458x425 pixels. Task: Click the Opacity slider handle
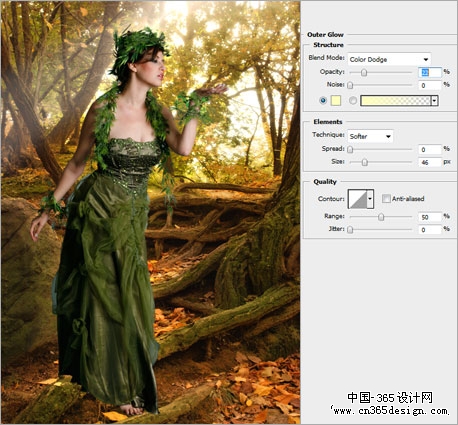(364, 72)
